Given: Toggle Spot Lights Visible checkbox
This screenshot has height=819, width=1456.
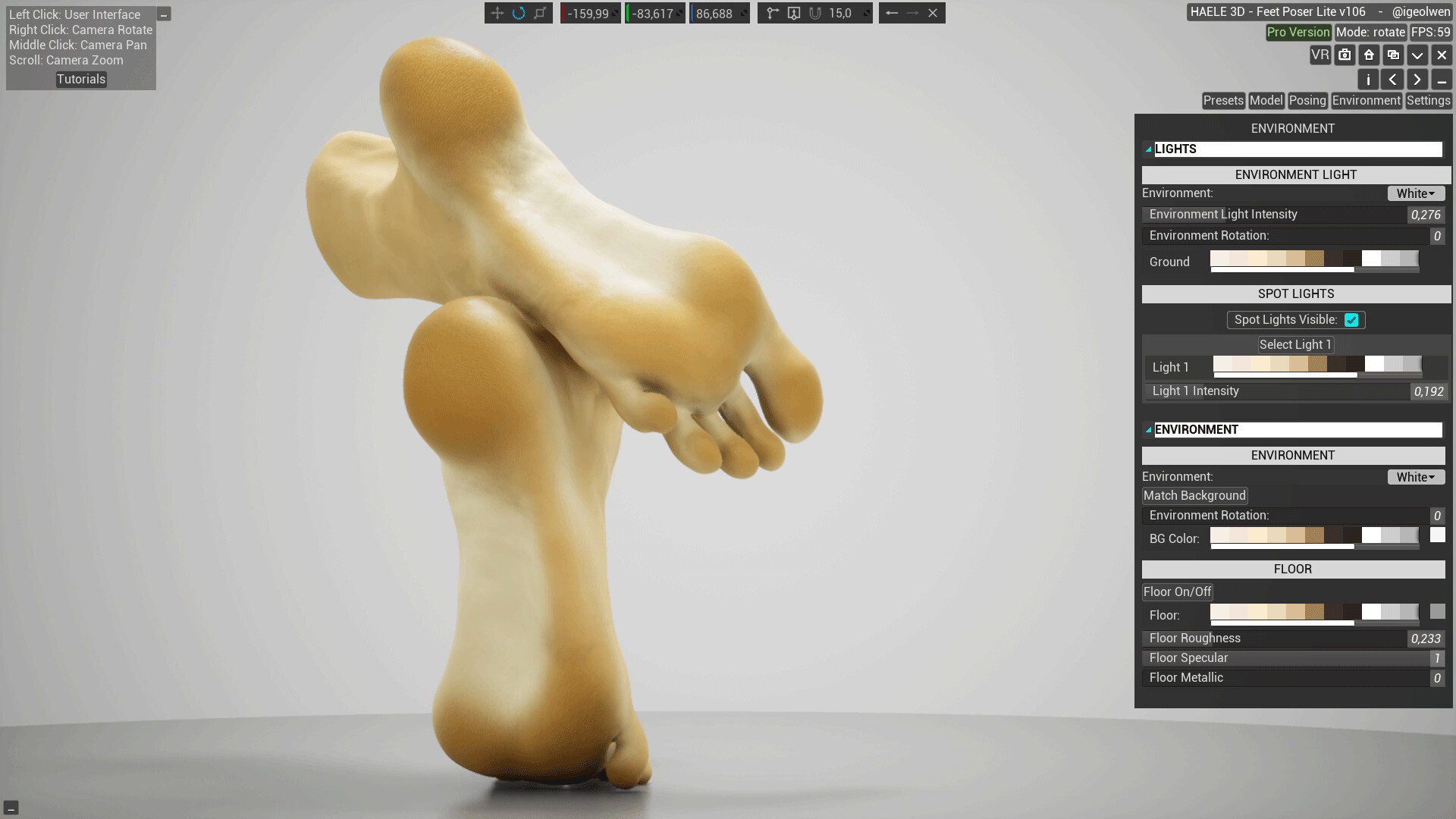Looking at the screenshot, I should coord(1351,320).
